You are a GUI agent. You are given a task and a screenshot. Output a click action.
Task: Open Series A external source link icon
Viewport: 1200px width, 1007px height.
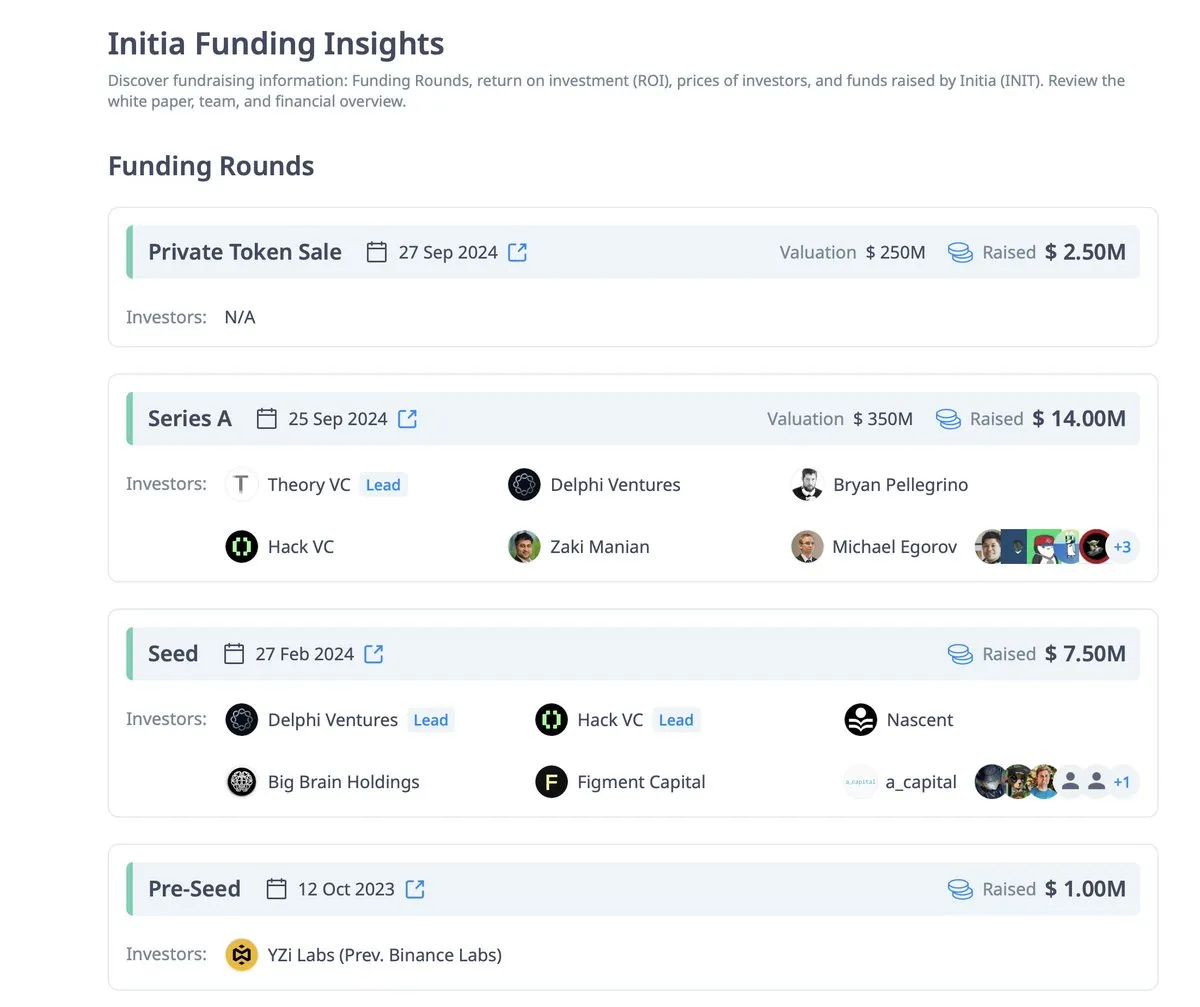pyautogui.click(x=407, y=419)
